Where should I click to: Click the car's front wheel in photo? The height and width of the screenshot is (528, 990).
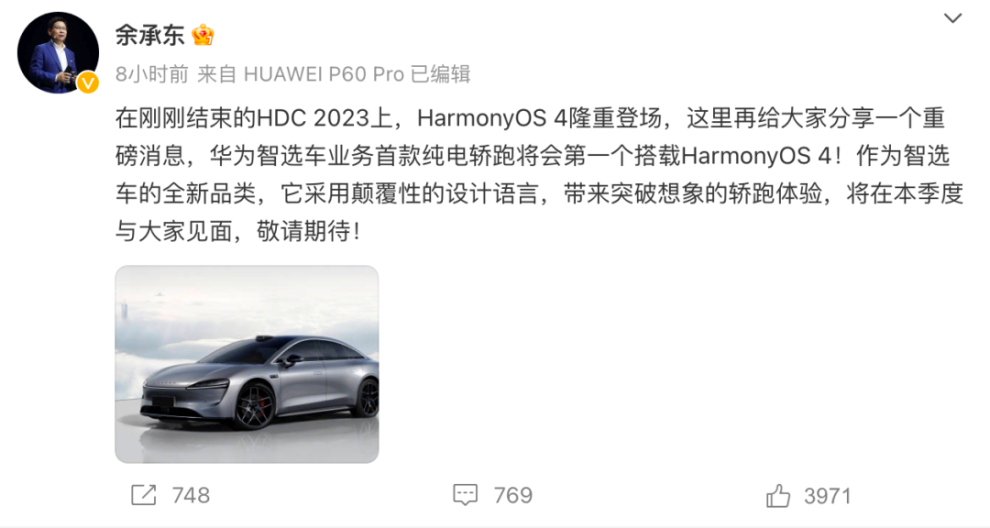click(x=255, y=406)
